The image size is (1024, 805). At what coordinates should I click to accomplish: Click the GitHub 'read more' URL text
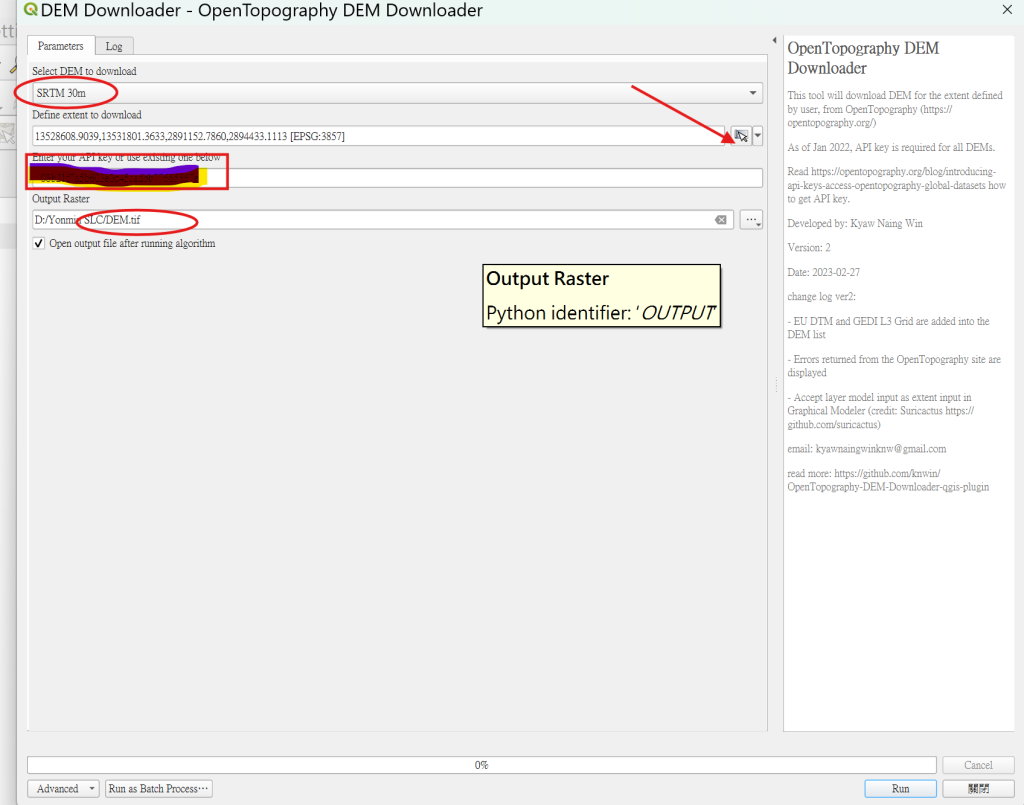888,480
